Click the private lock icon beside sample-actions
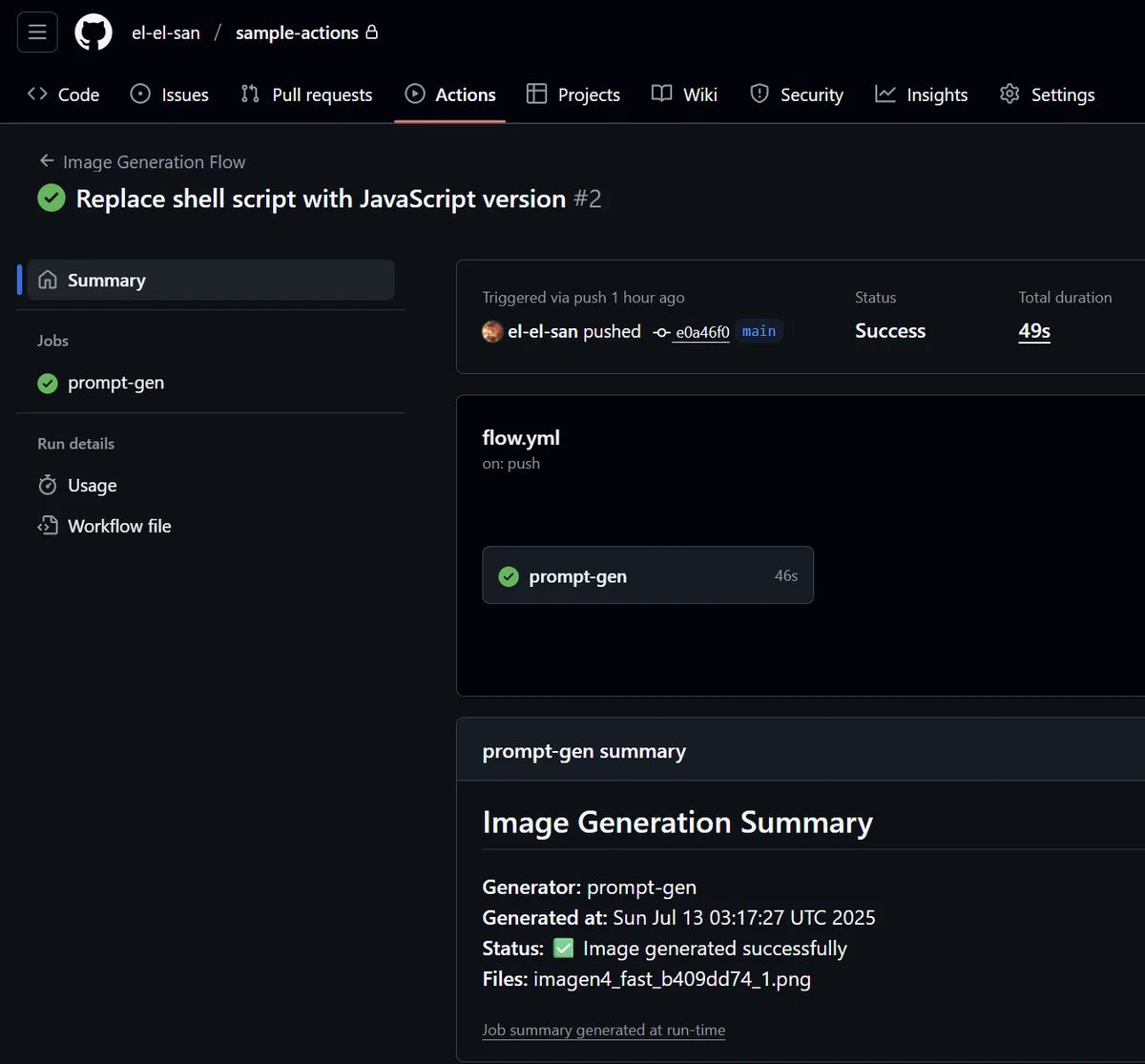The width and height of the screenshot is (1145, 1064). (372, 31)
